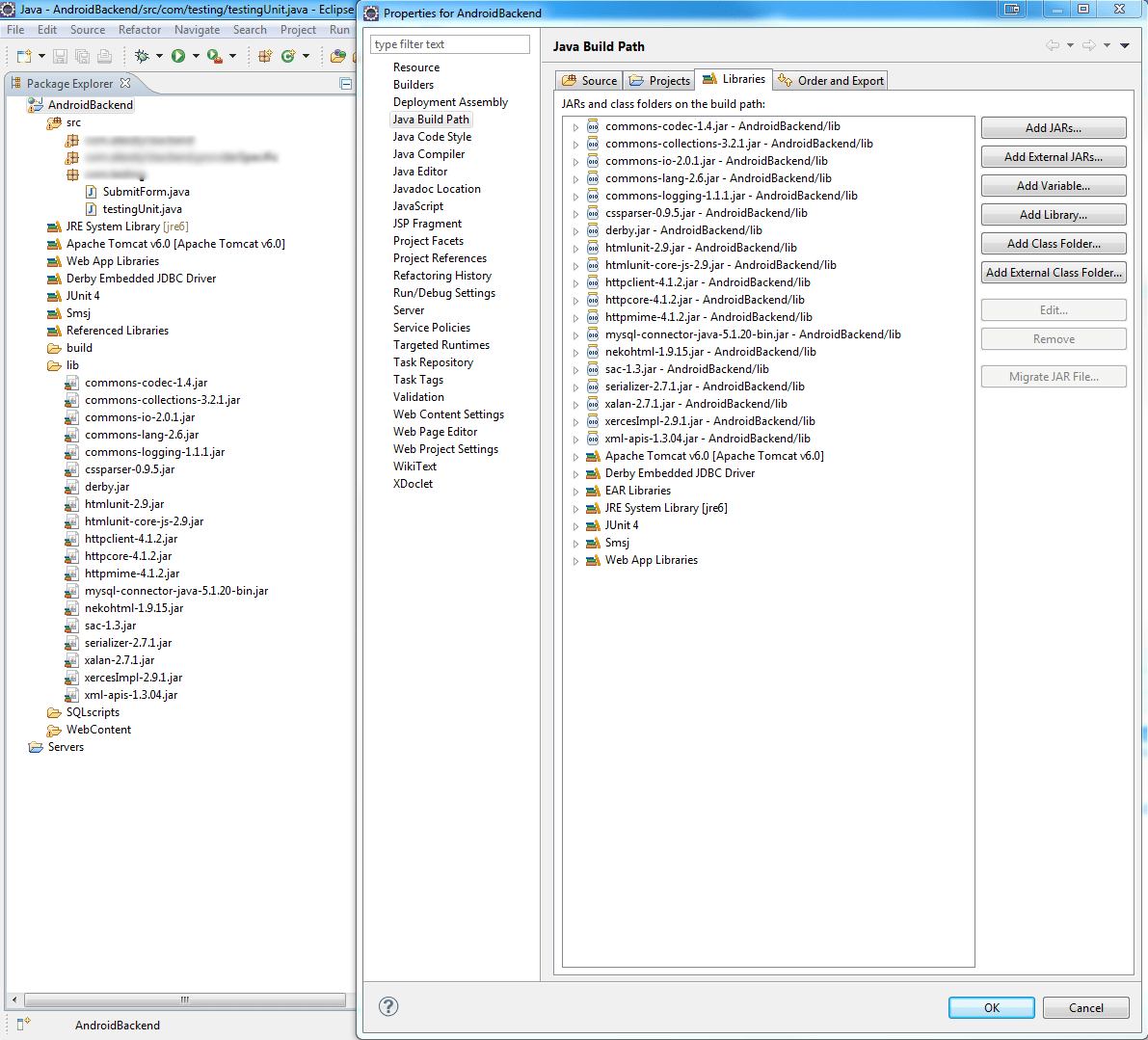
Task: Expand the JUnit 4 build path entry
Action: click(575, 526)
